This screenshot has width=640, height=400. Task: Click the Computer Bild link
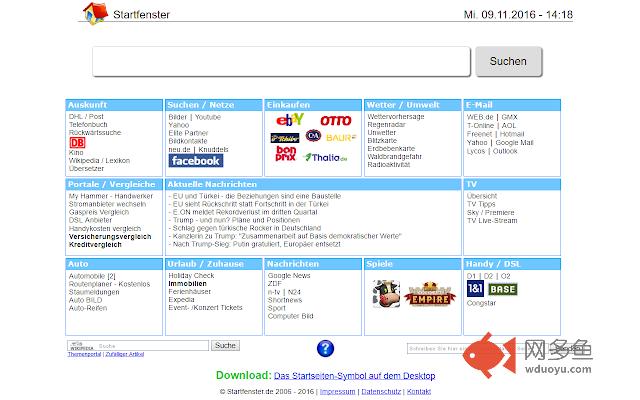click(291, 316)
